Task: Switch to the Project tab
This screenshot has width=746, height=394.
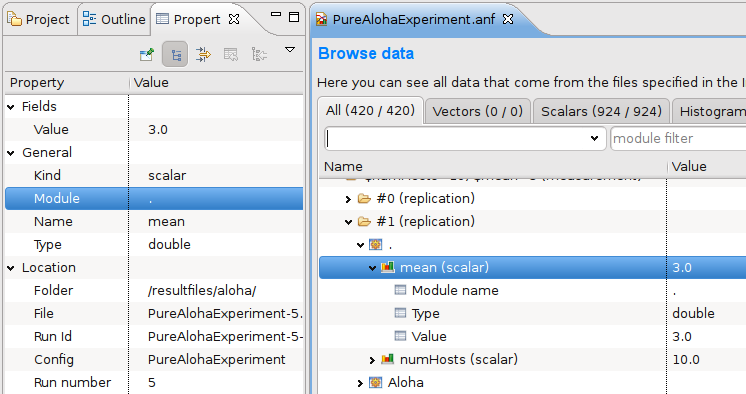Action: (x=39, y=20)
